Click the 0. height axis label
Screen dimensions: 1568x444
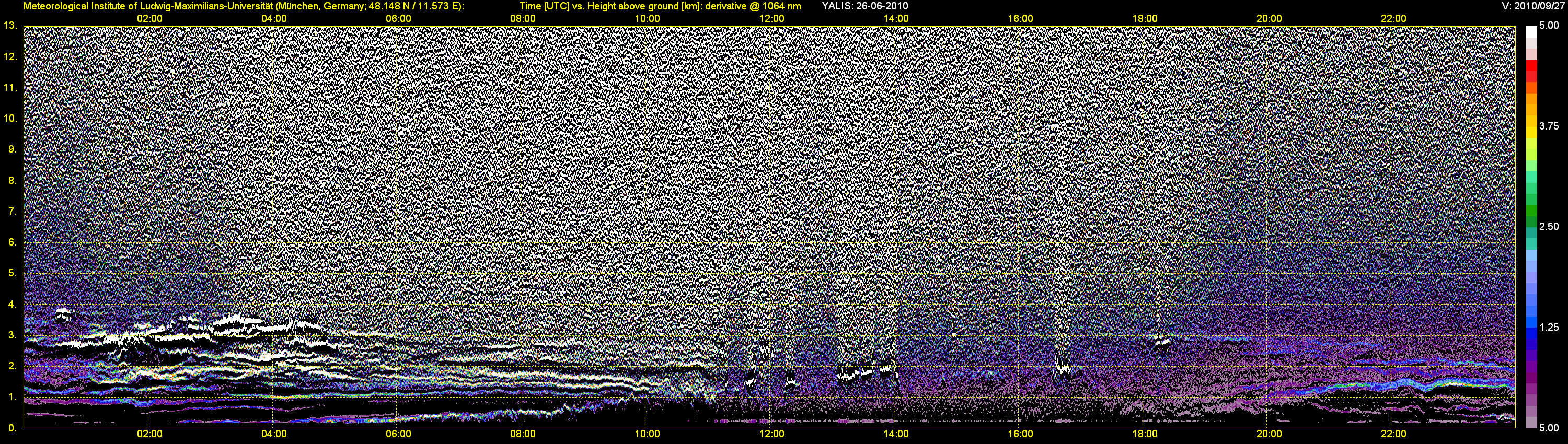point(12,428)
